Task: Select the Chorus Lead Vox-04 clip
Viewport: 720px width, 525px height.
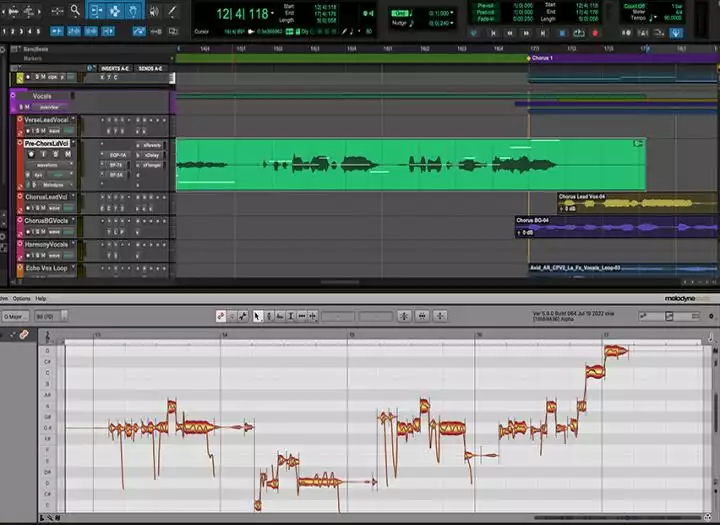Action: pyautogui.click(x=637, y=203)
